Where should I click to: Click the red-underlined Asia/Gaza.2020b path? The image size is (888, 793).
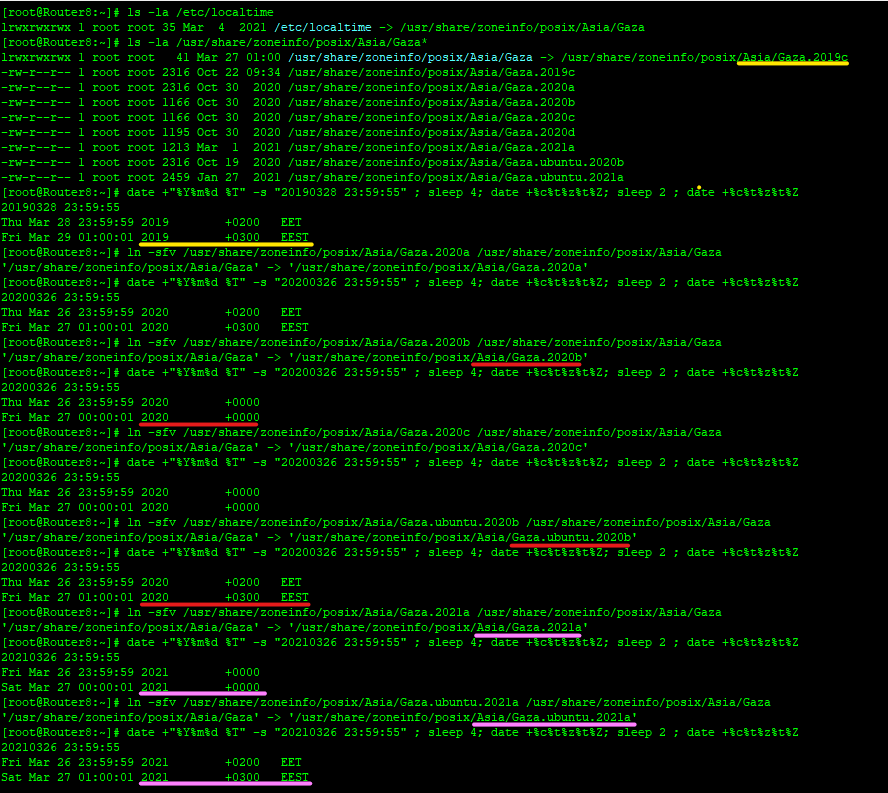527,358
